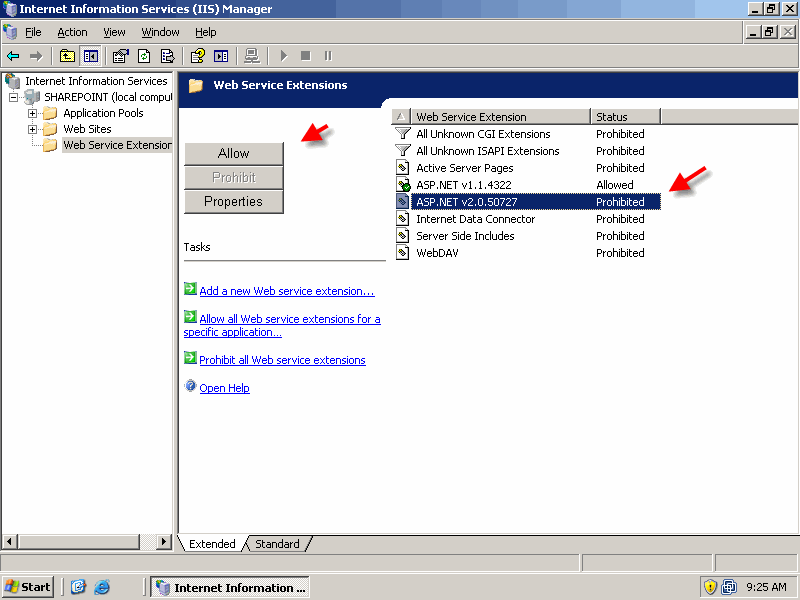
Task: Click the MMC console icon beside File menu
Action: (10, 32)
